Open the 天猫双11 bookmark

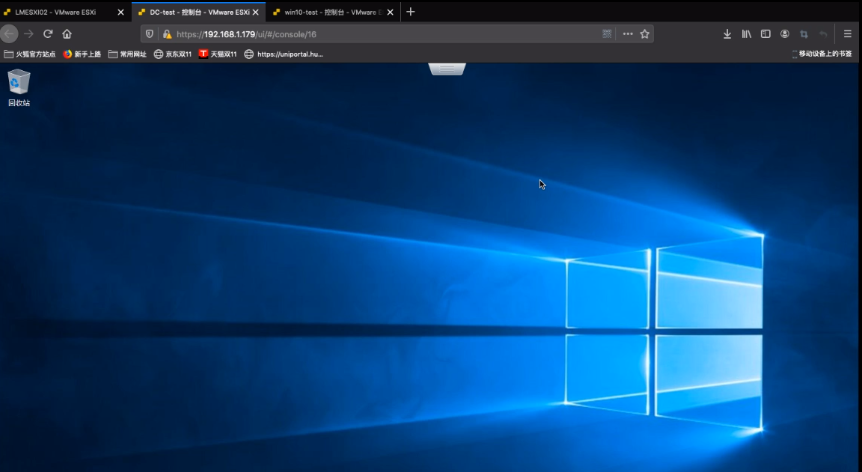[x=218, y=54]
